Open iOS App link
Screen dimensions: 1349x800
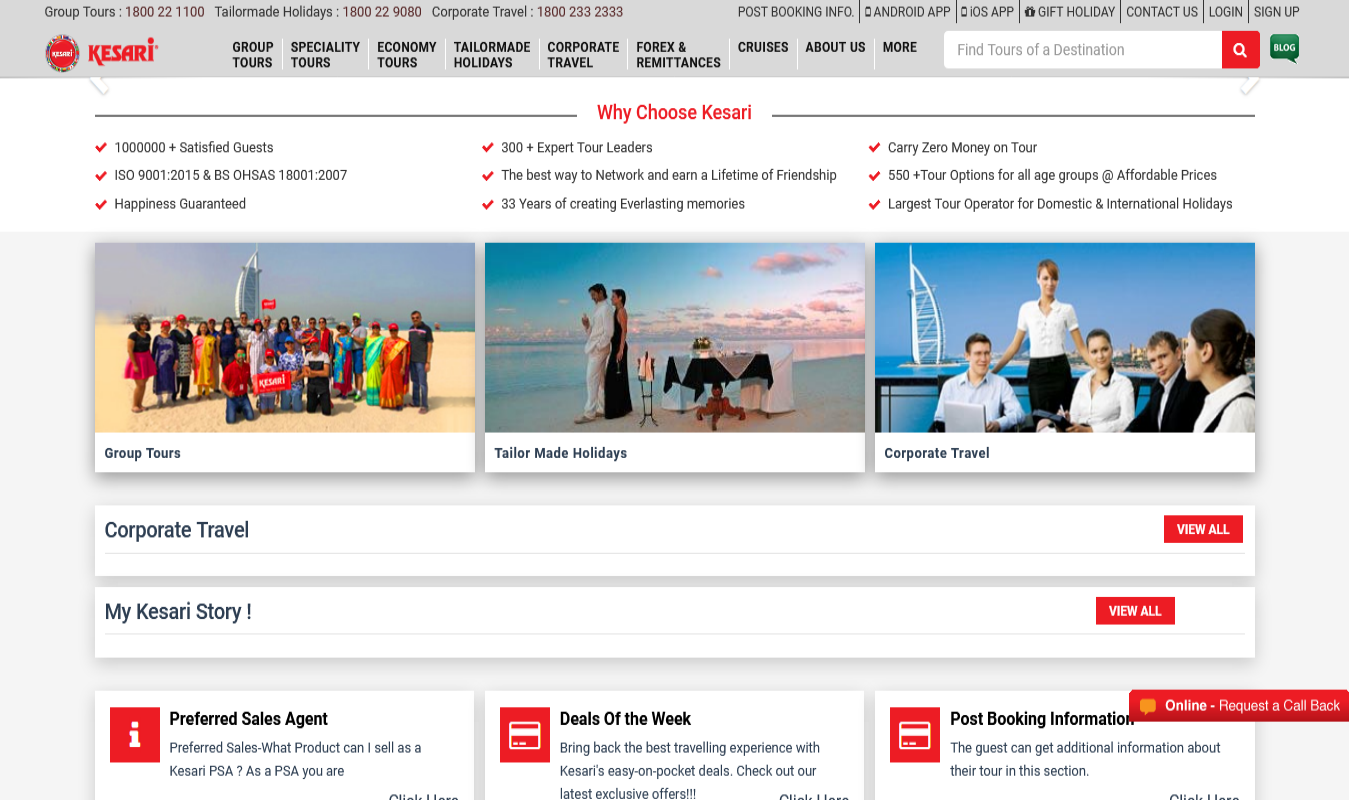click(988, 12)
